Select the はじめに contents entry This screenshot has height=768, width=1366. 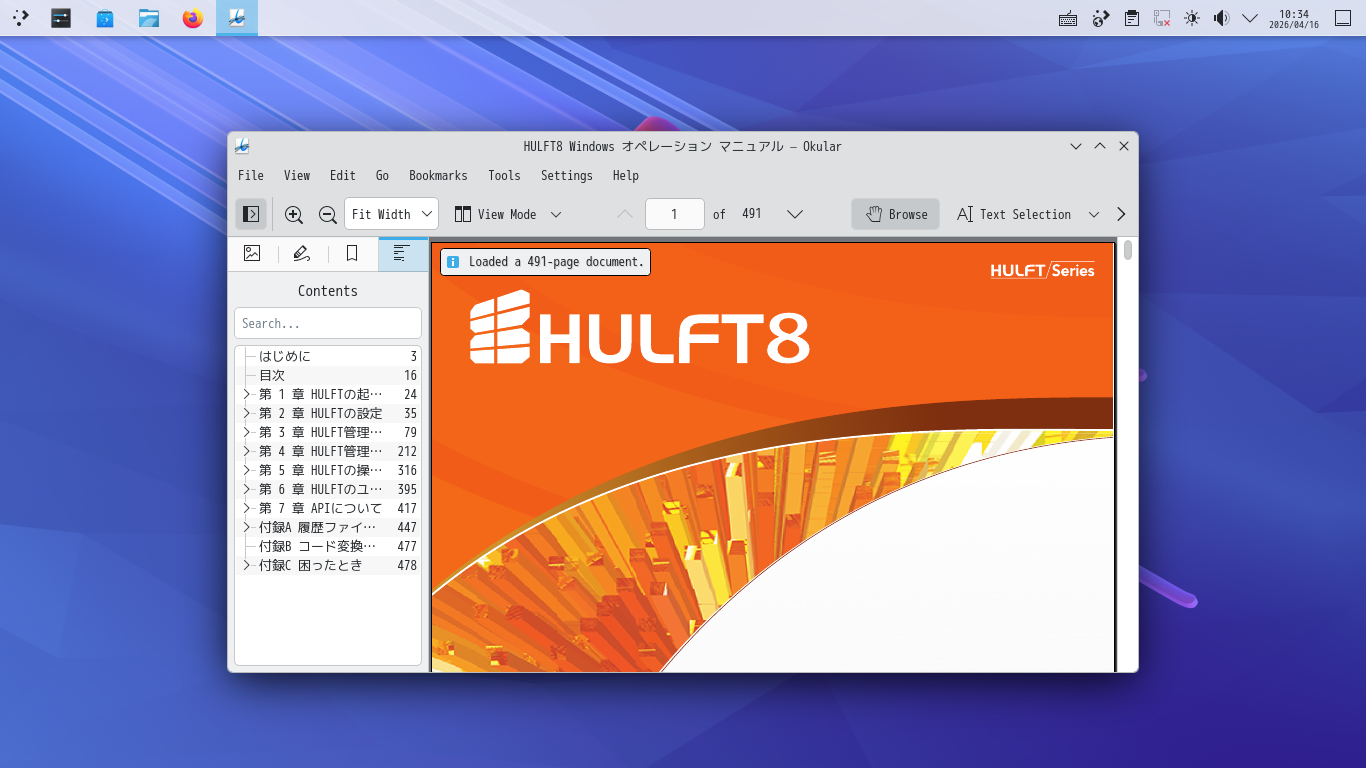point(328,356)
